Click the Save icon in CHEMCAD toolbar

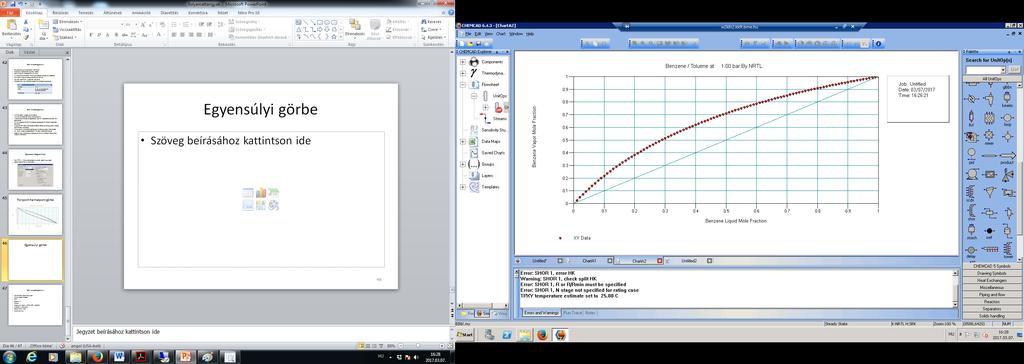click(x=479, y=43)
